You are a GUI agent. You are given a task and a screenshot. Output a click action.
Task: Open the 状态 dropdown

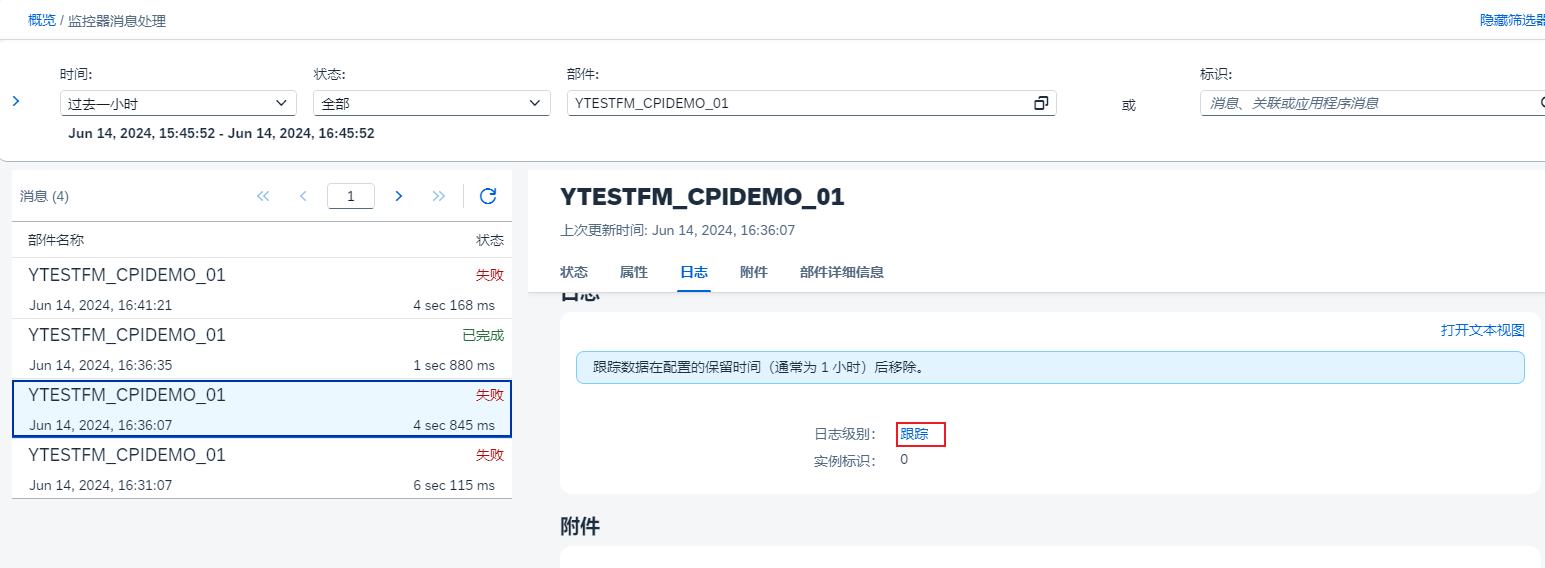tap(431, 103)
